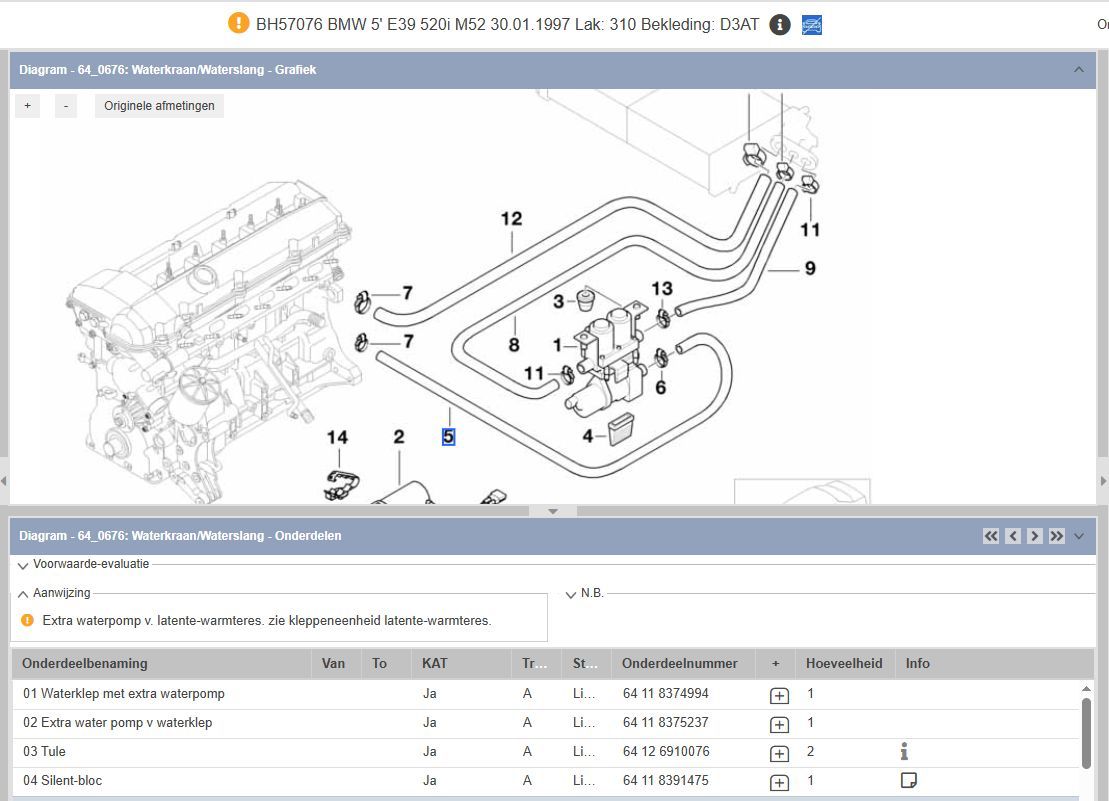Jump to first diagram with double-left arrow
1109x801 pixels.
(x=991, y=536)
